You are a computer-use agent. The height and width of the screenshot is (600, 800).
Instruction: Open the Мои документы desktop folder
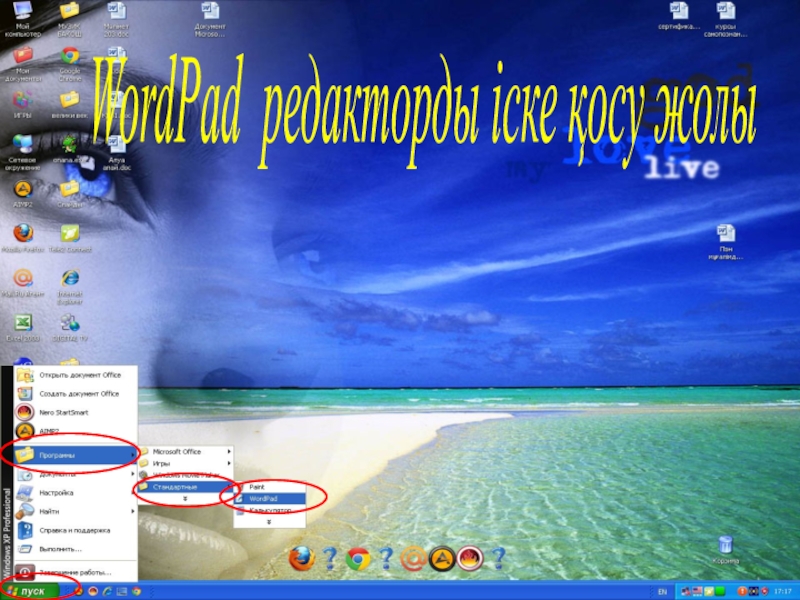click(x=22, y=64)
